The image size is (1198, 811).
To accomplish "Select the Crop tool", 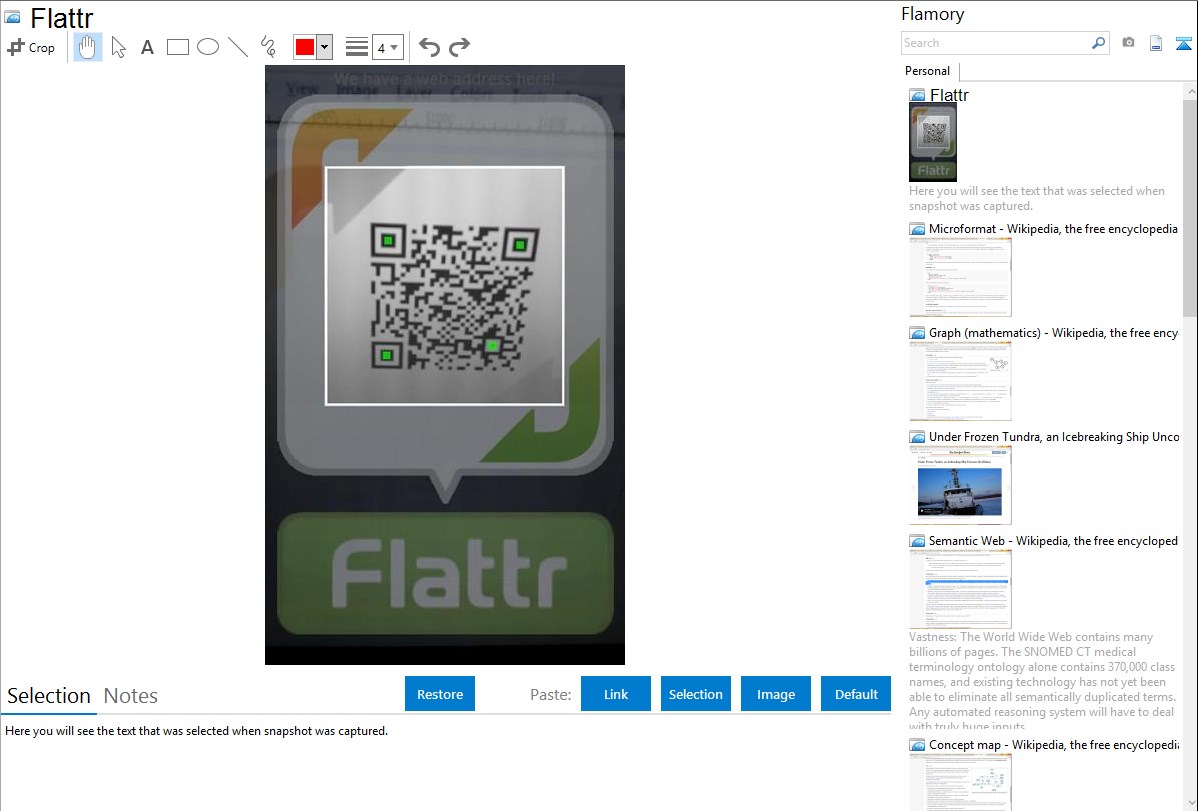I will click(31, 47).
